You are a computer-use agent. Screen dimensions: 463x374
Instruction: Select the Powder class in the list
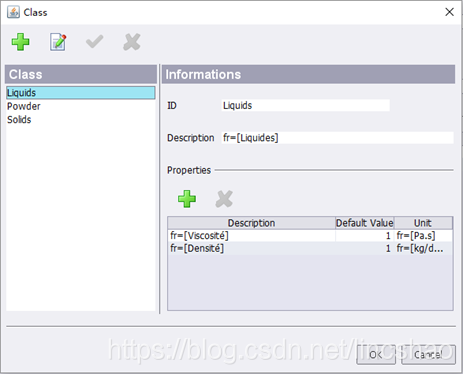pos(81,106)
